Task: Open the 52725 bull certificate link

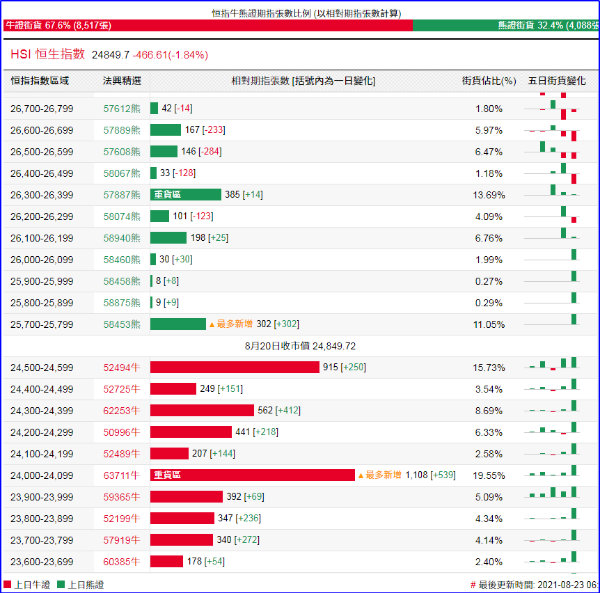Action: (122, 389)
